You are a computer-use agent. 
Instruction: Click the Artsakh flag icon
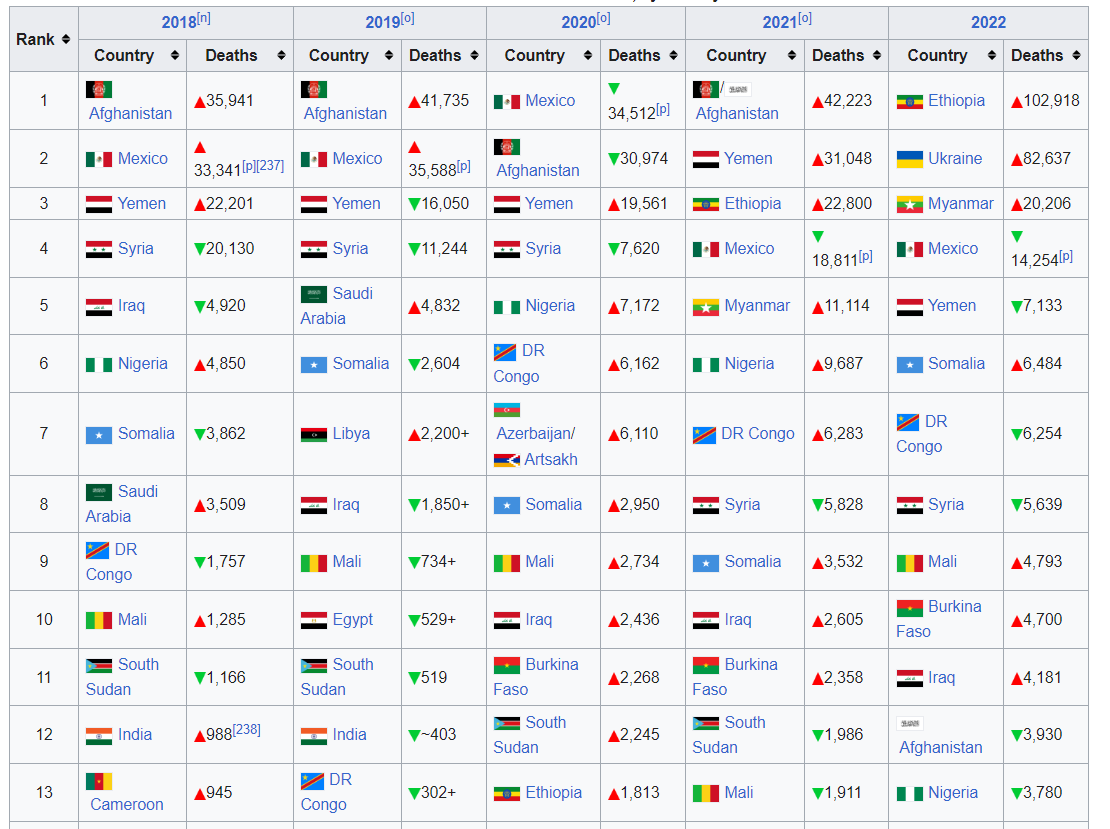(x=507, y=460)
